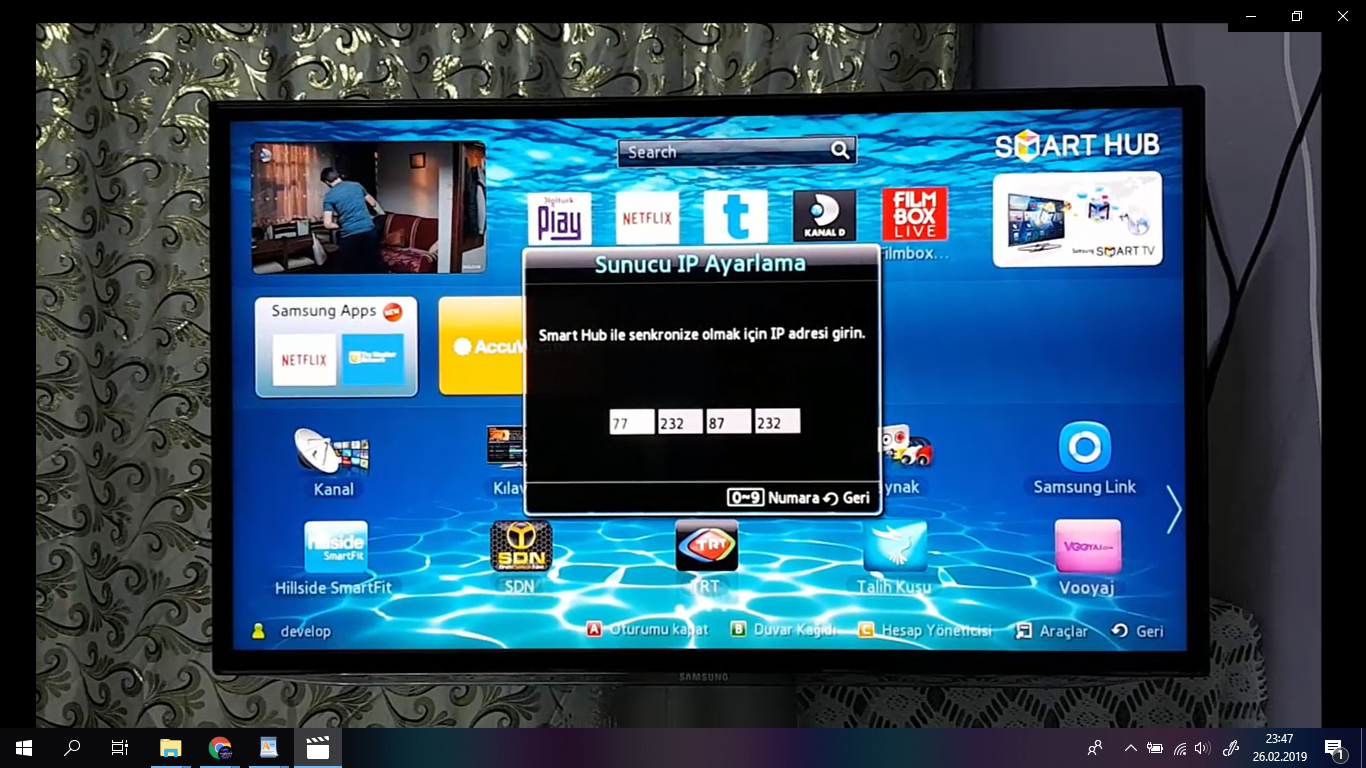Open the Samsung Link app
The height and width of the screenshot is (768, 1366).
pyautogui.click(x=1084, y=447)
